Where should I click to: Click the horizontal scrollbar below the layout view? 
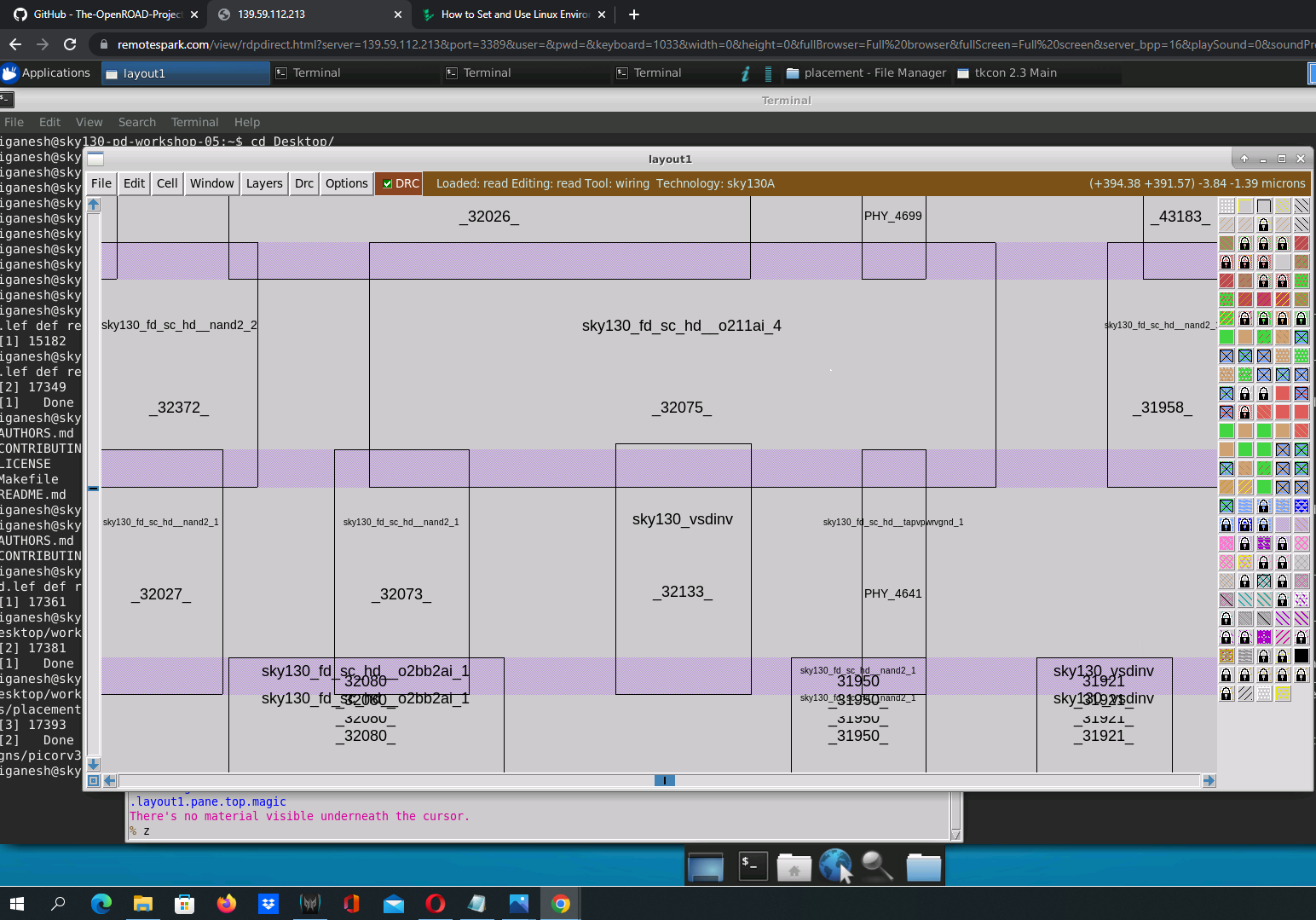coord(664,780)
